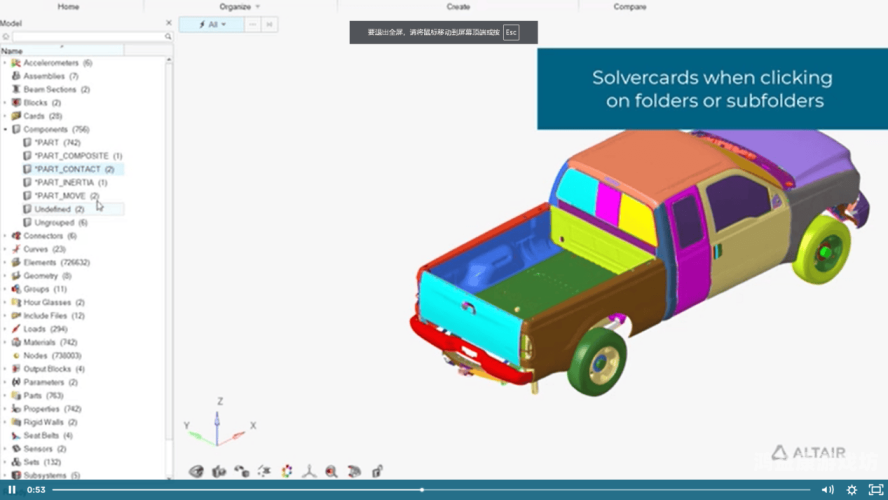Select the Sets (132) row

tap(36, 462)
